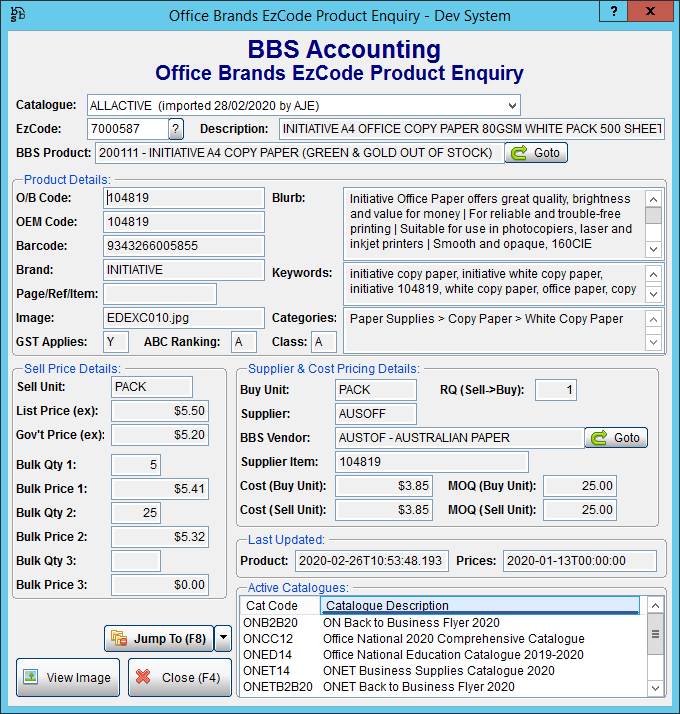Click the View Image button
680x714 pixels.
pyautogui.click(x=68, y=677)
